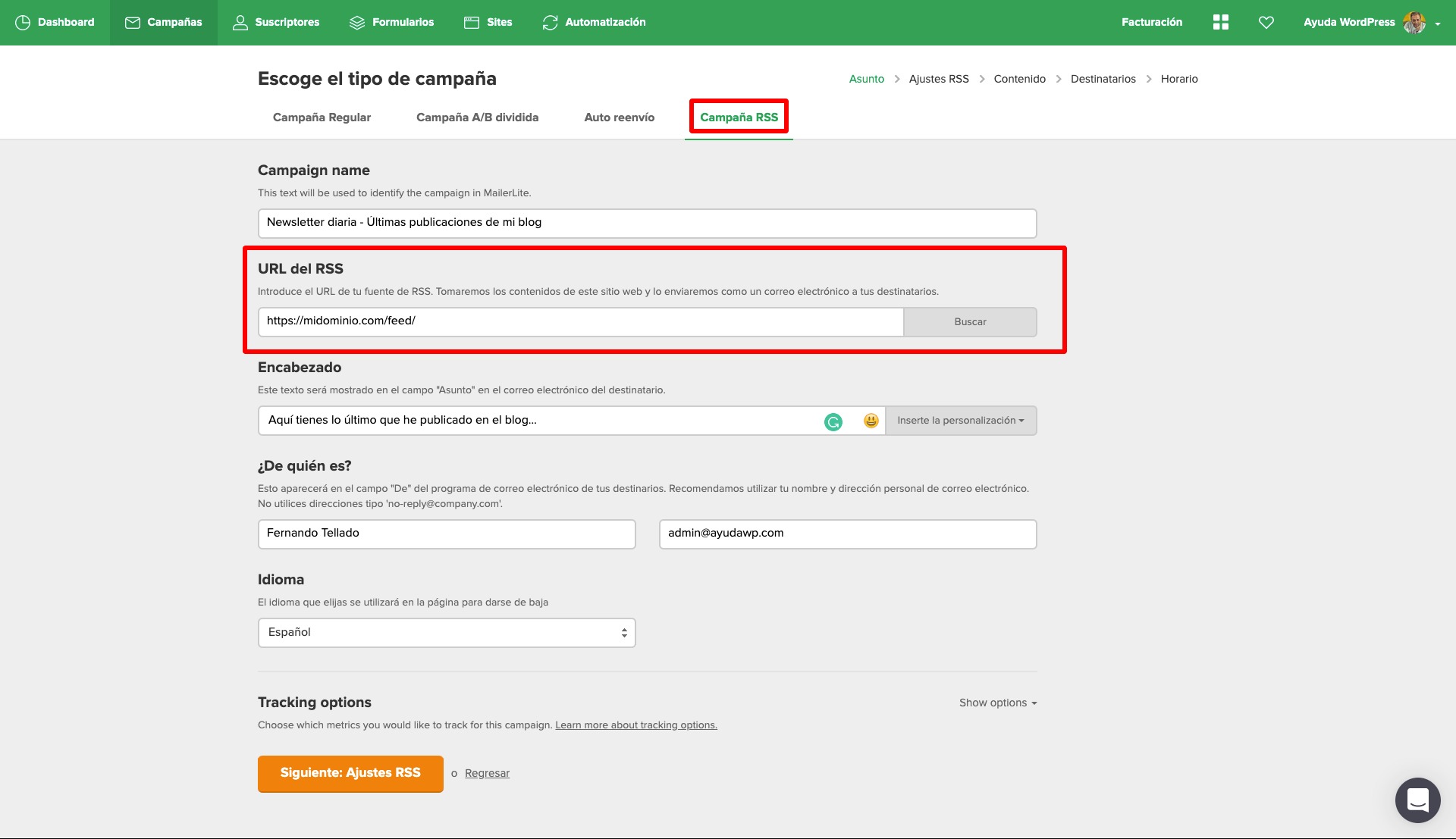Expand Show options for tracking
1456x839 pixels.
click(997, 703)
